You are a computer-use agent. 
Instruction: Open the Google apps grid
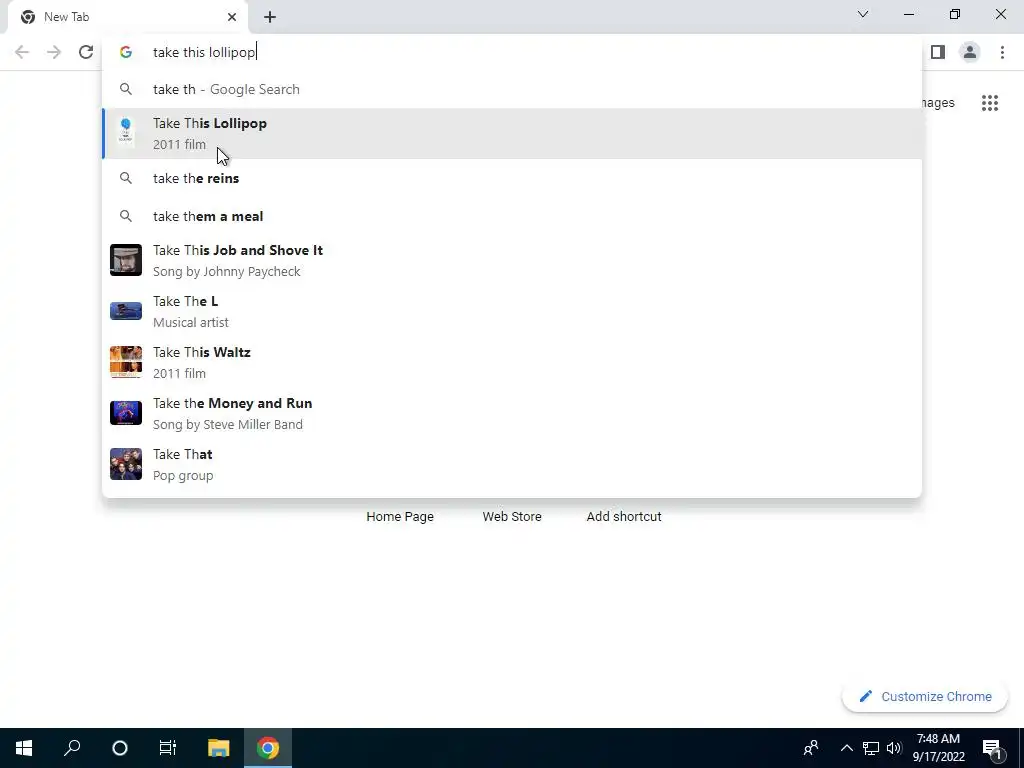(x=990, y=103)
